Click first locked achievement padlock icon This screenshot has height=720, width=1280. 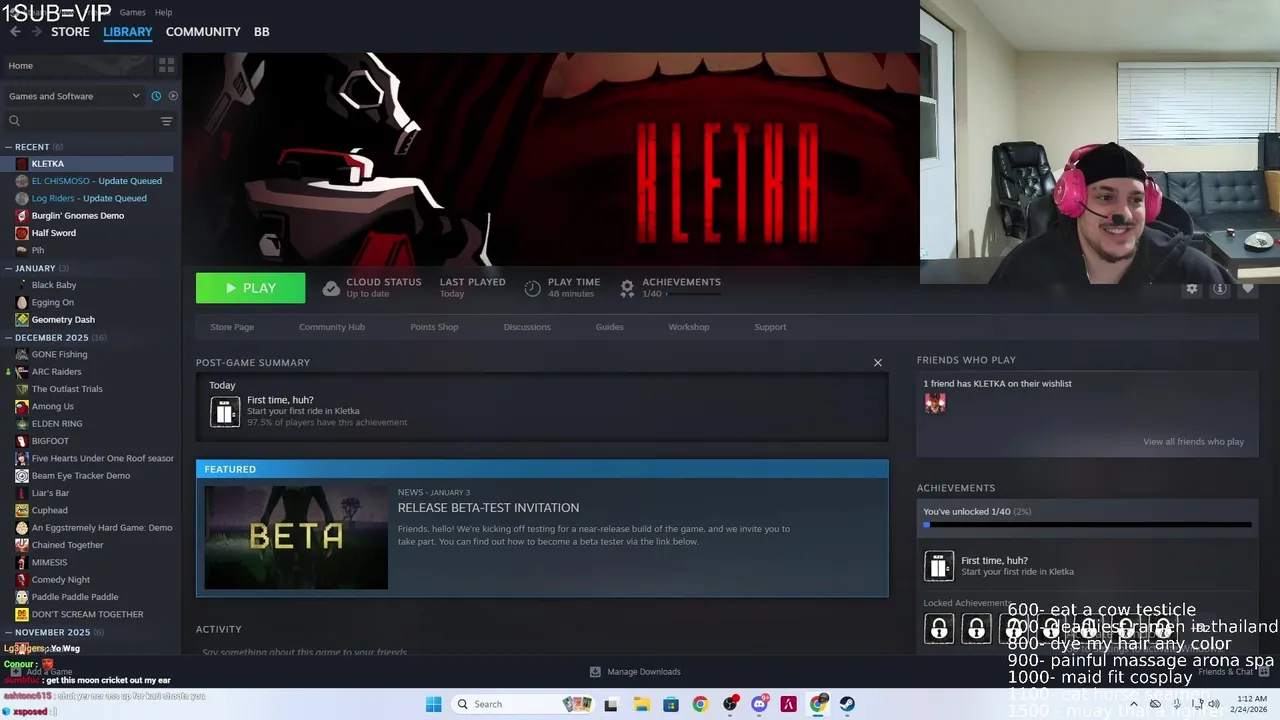click(939, 628)
